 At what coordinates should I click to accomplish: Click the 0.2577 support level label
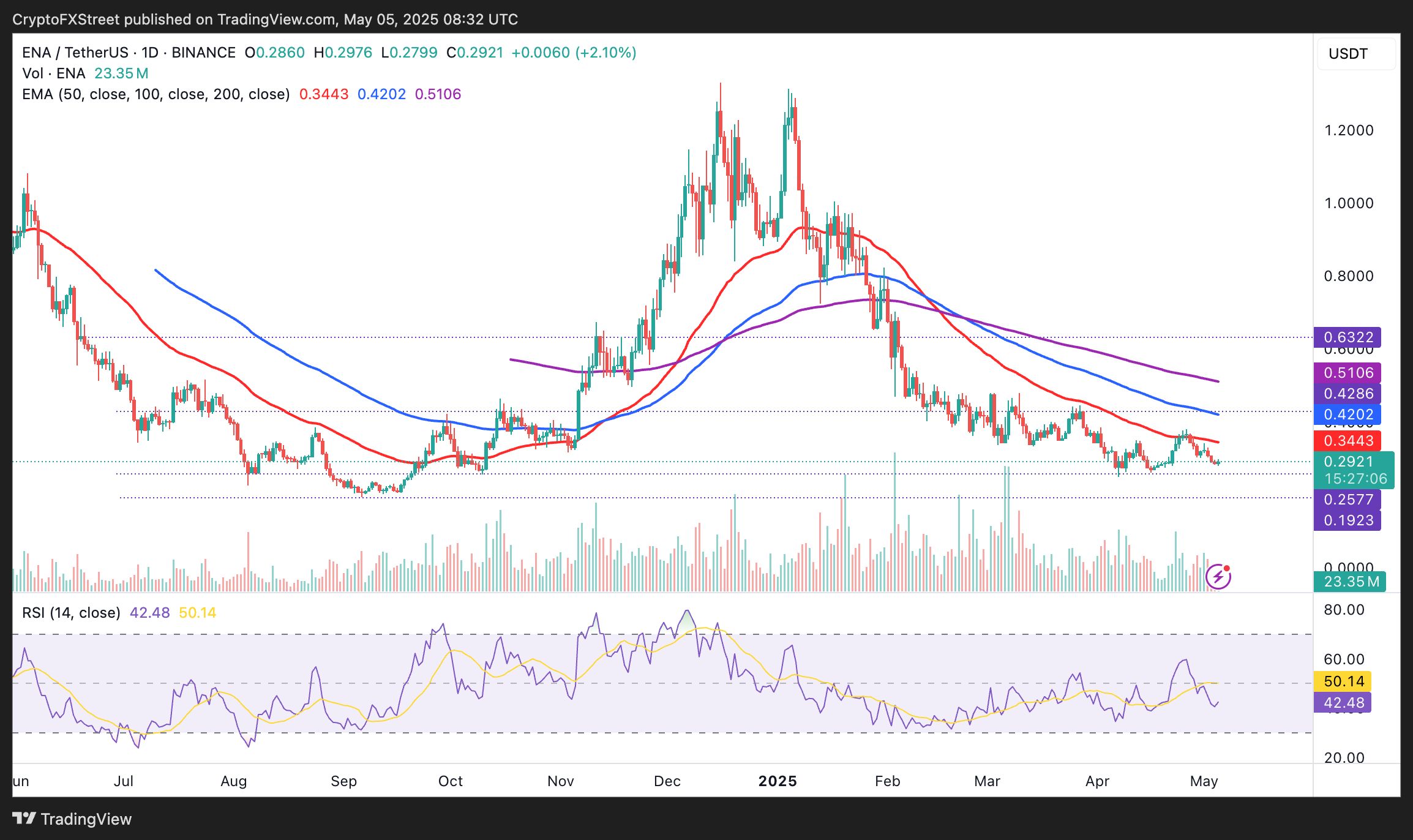(1347, 500)
